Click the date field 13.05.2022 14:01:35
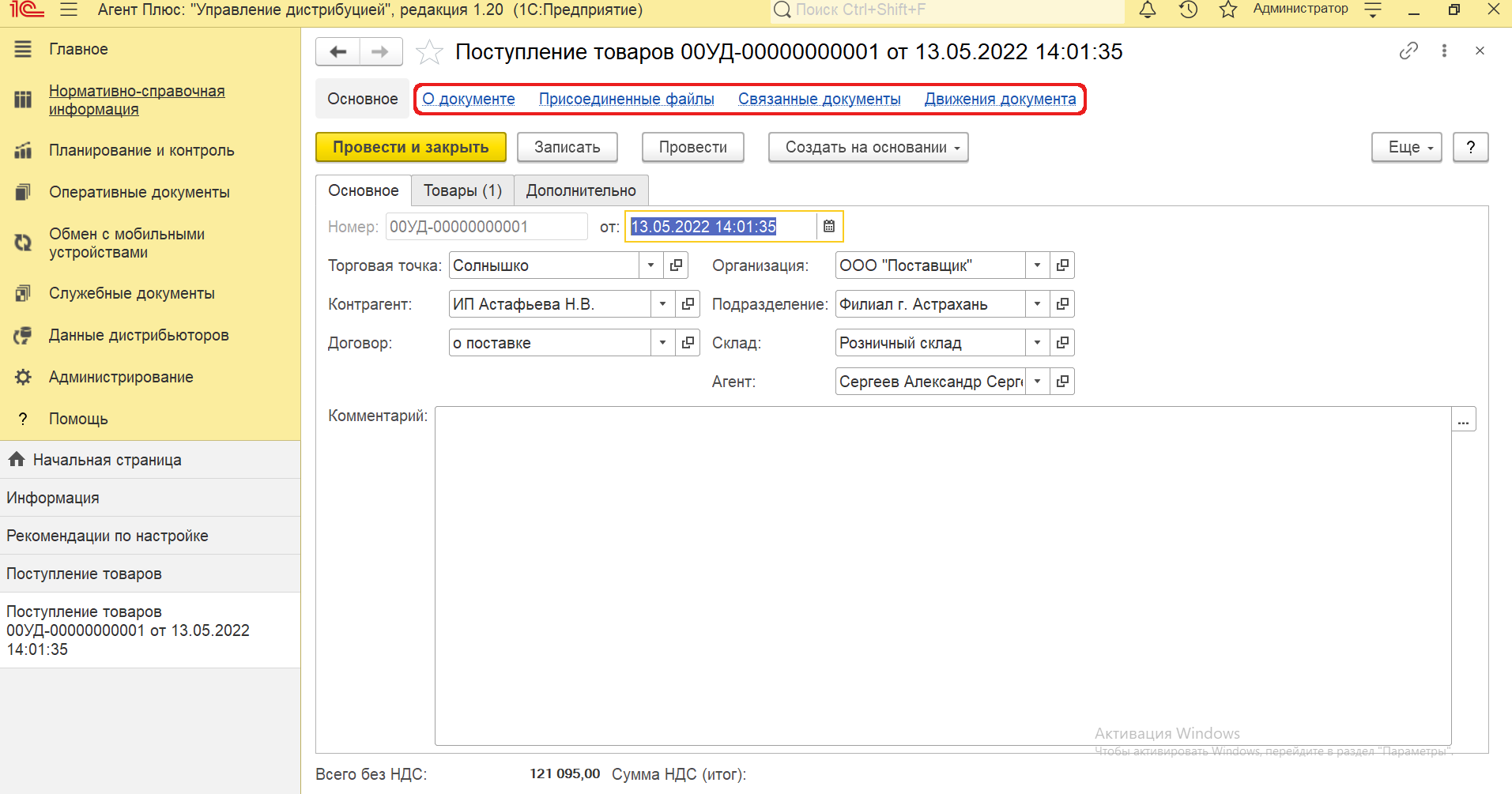Viewport: 1512px width, 794px height. coord(722,227)
